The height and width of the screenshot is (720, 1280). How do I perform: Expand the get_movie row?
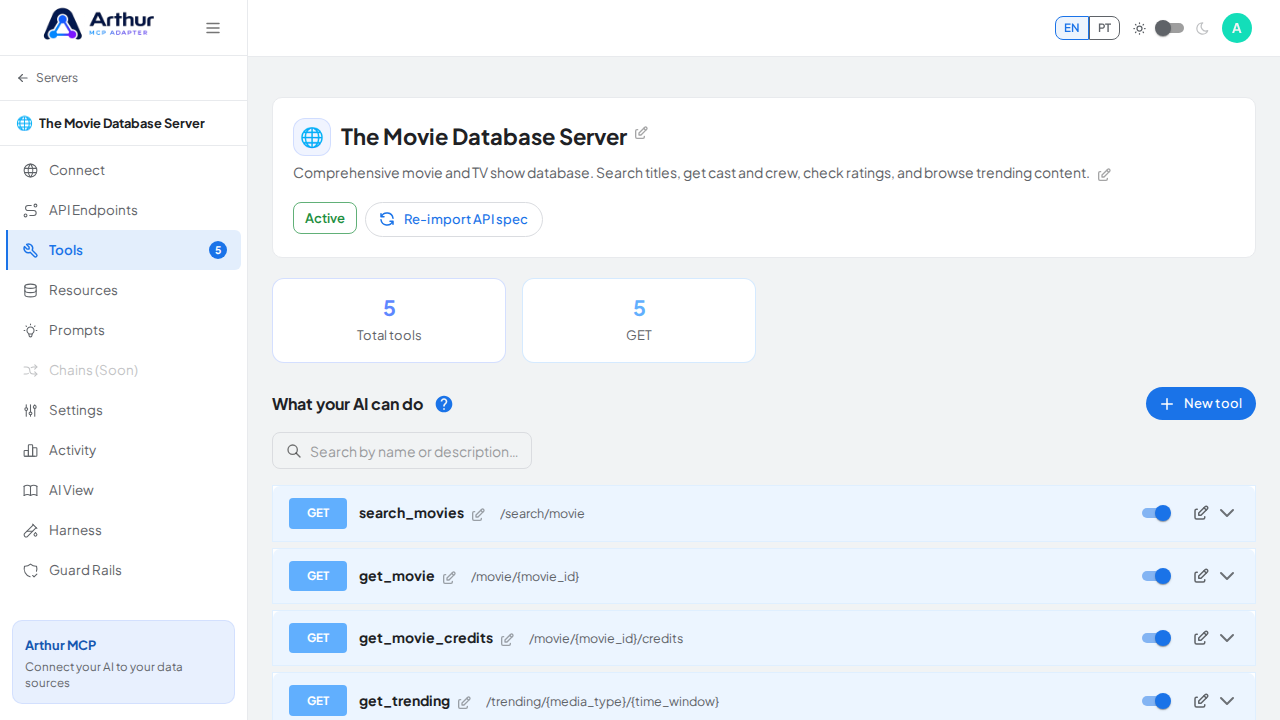(x=1227, y=576)
